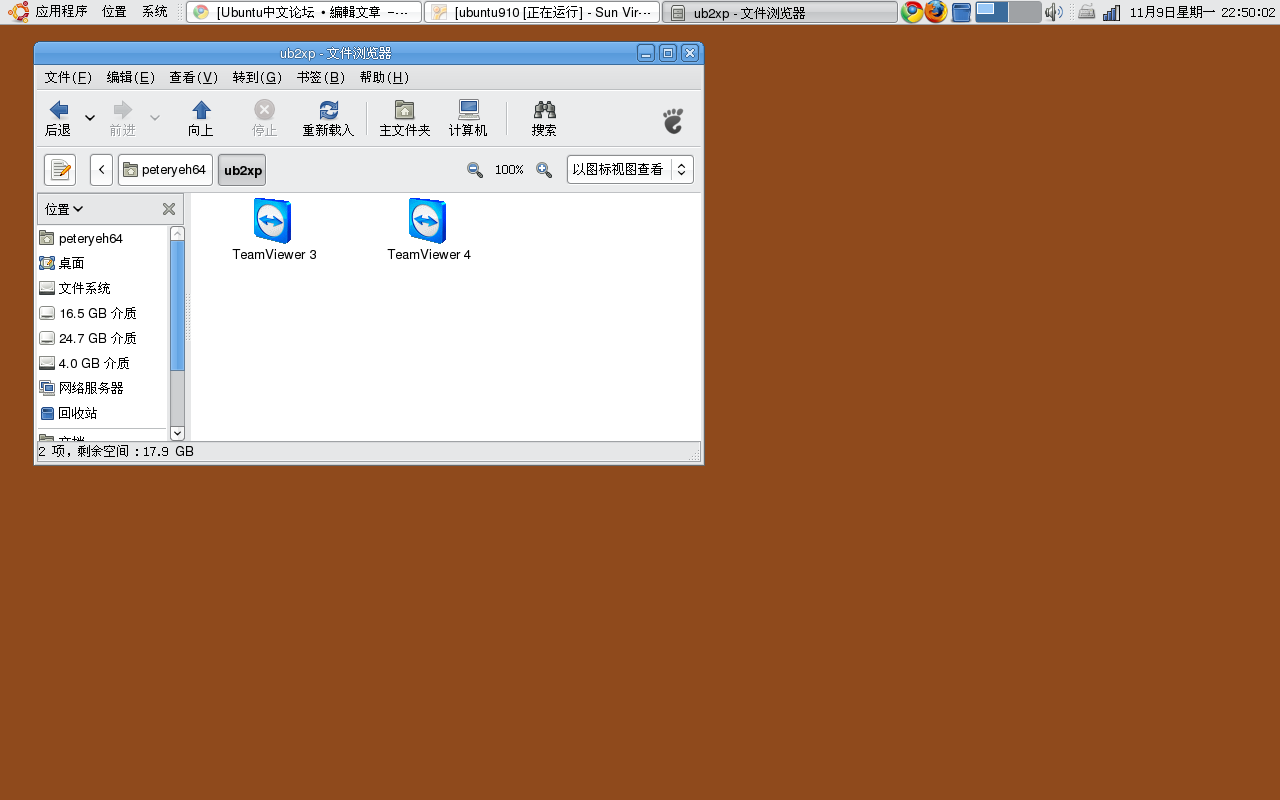Image resolution: width=1280 pixels, height=800 pixels.
Task: Open the 查看(V) menu
Action: 193,77
